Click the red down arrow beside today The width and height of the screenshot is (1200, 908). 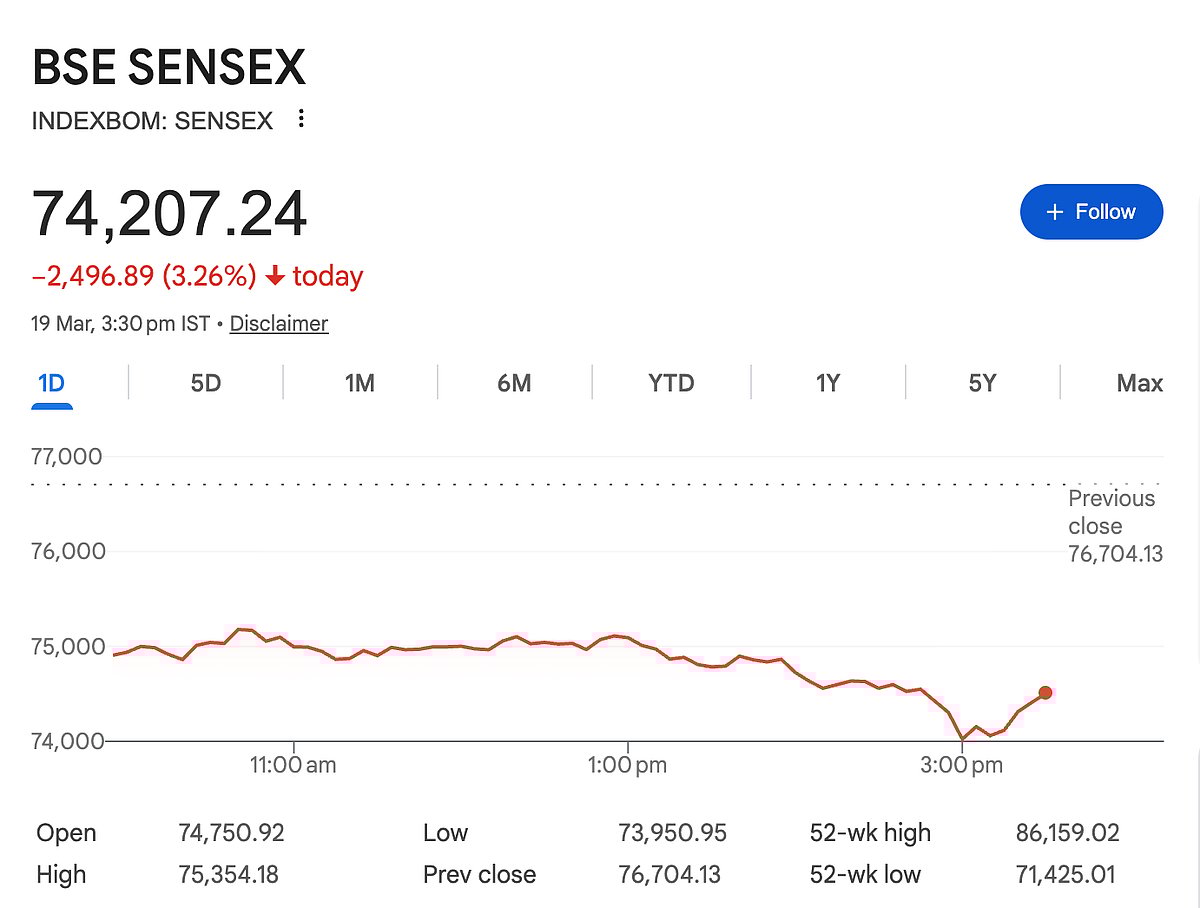point(275,277)
